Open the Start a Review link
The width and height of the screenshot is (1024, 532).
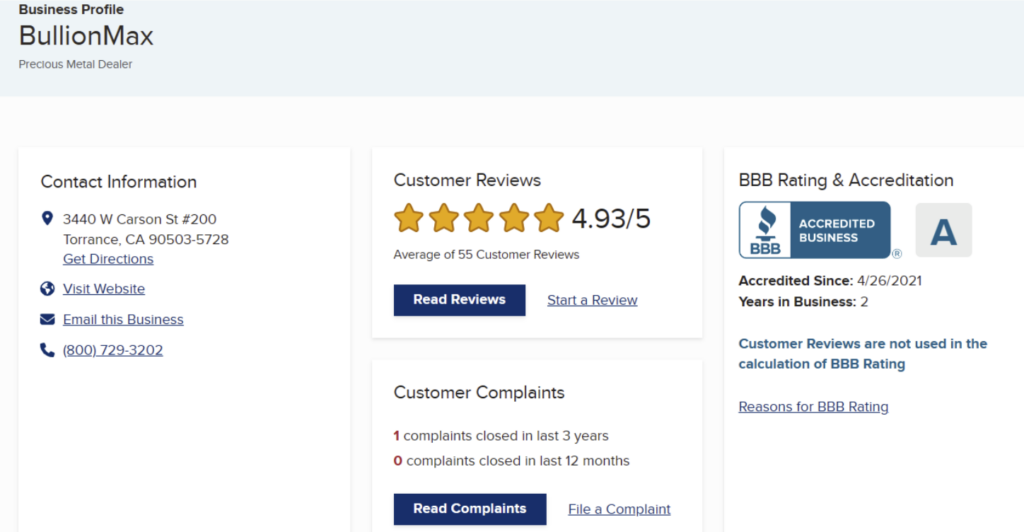tap(592, 300)
